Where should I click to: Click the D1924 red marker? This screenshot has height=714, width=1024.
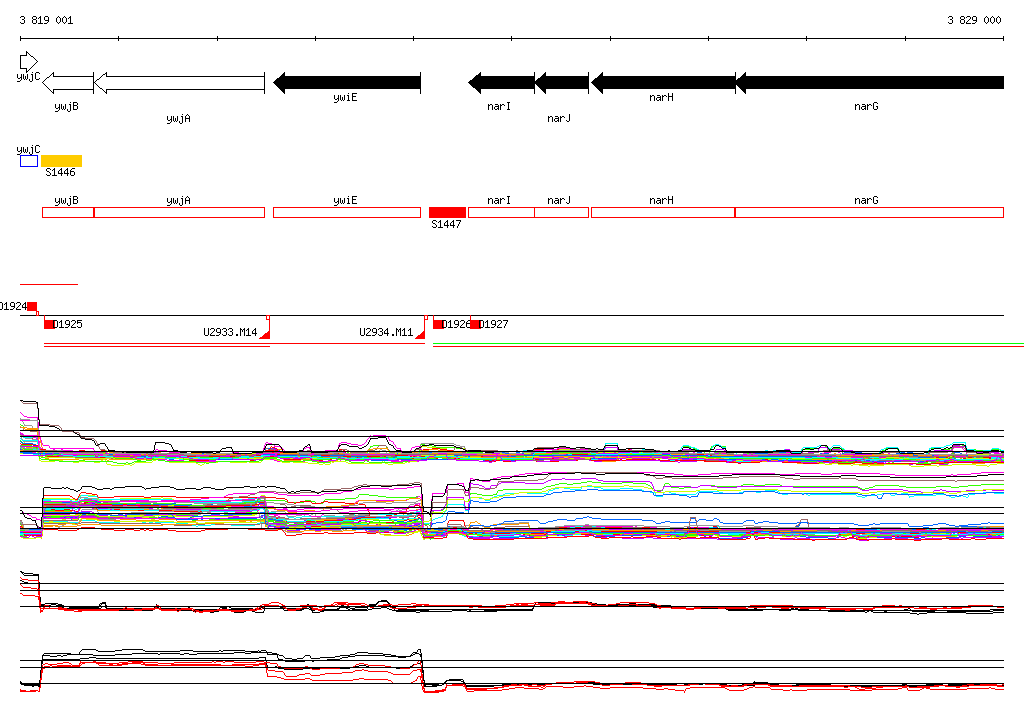tap(32, 307)
